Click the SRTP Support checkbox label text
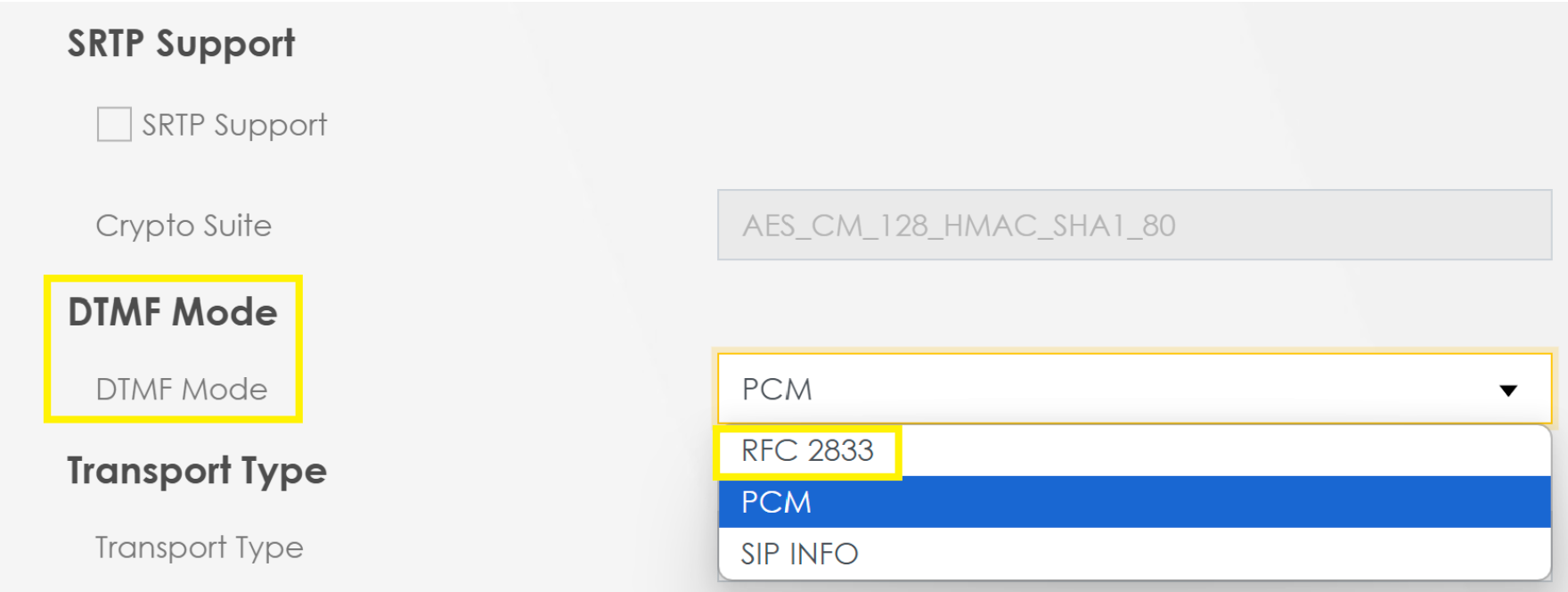Screen dimensions: 1568x592 click(x=234, y=126)
